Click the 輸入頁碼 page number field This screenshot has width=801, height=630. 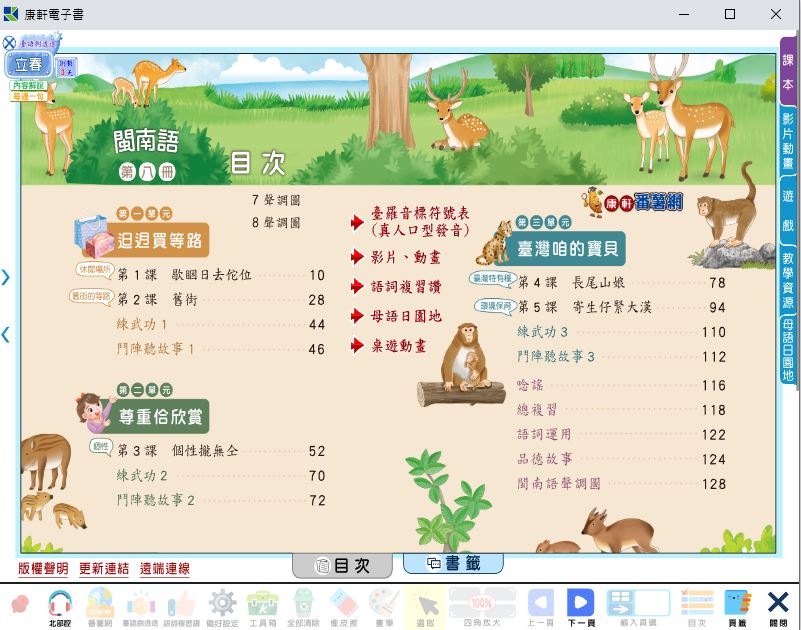[x=650, y=603]
